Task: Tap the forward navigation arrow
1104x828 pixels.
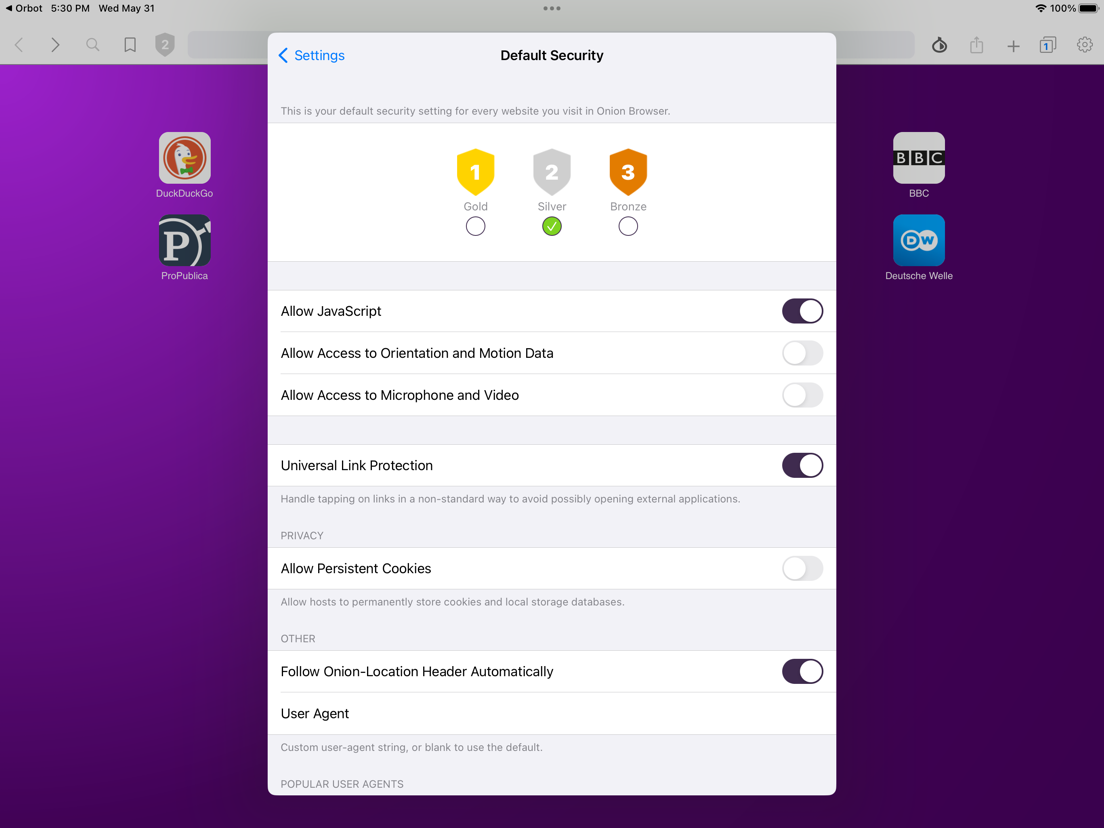Action: pyautogui.click(x=55, y=45)
